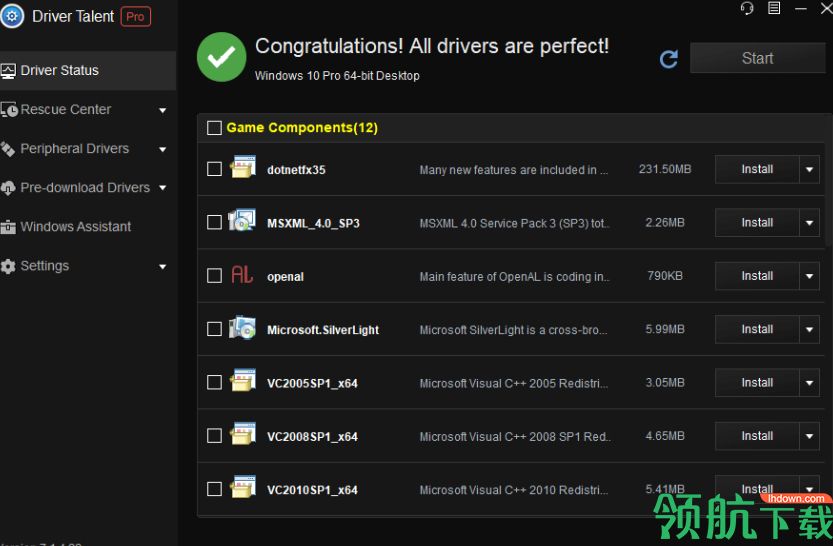Screen dimensions: 833x546
Task: Click the VC2005SP1_x64 package icon
Action: click(243, 380)
